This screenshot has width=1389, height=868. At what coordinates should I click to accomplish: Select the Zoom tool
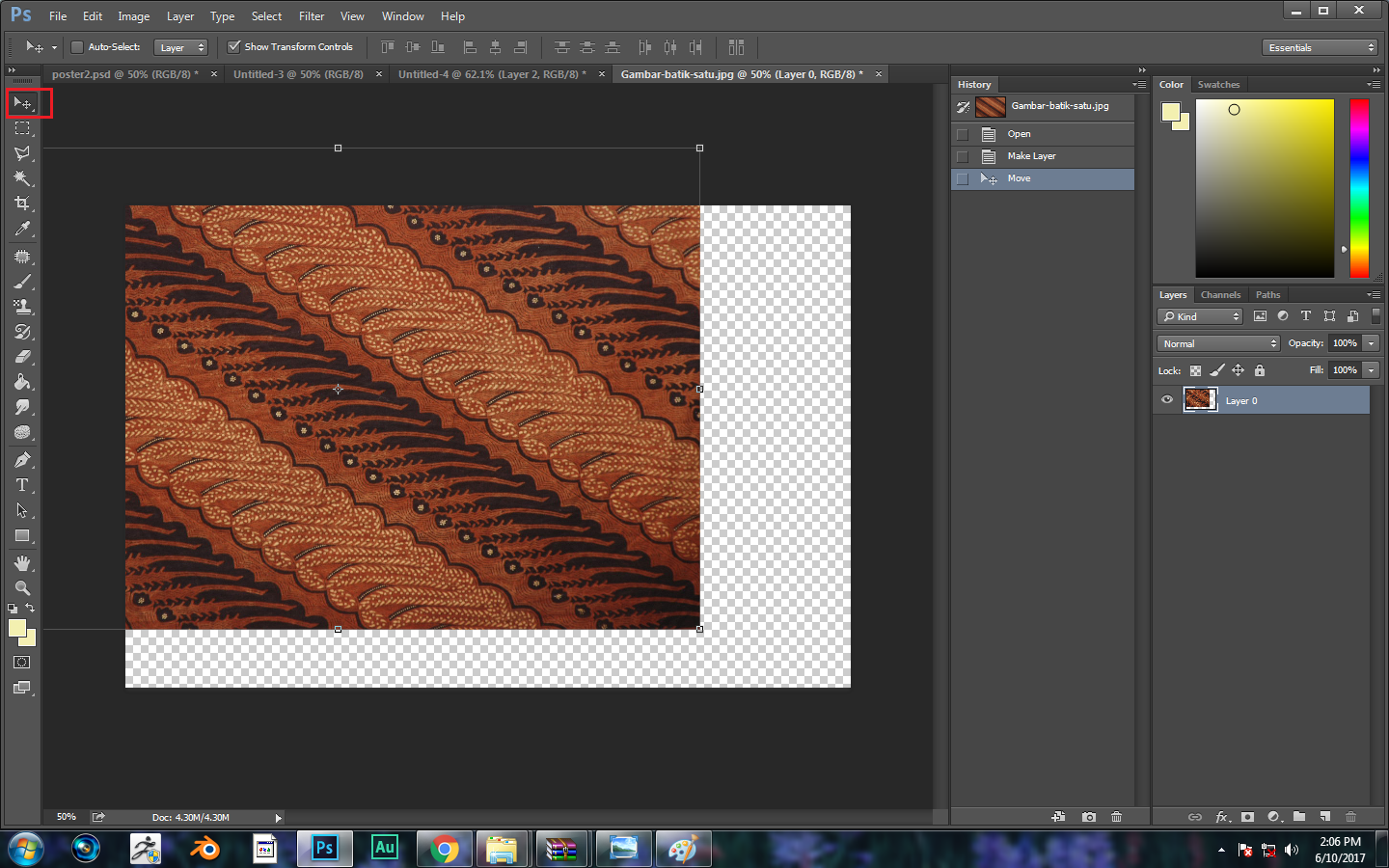21,587
